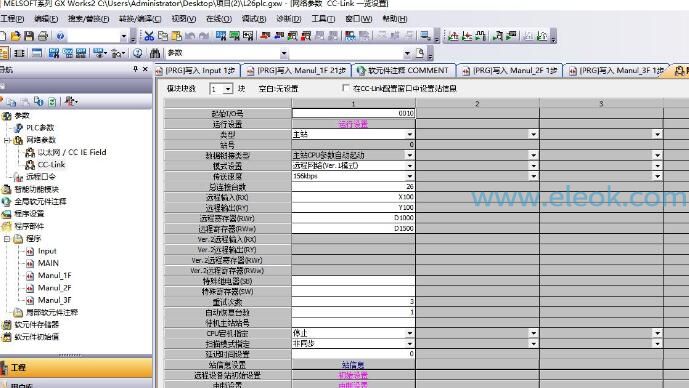Open the MAIN program in tree
Screen dimensions: 689x388
tap(48, 263)
